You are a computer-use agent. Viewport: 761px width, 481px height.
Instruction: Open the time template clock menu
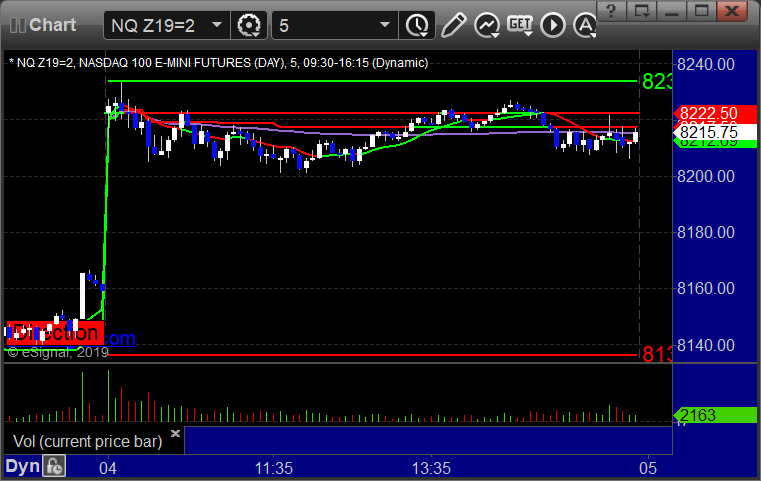[417, 25]
